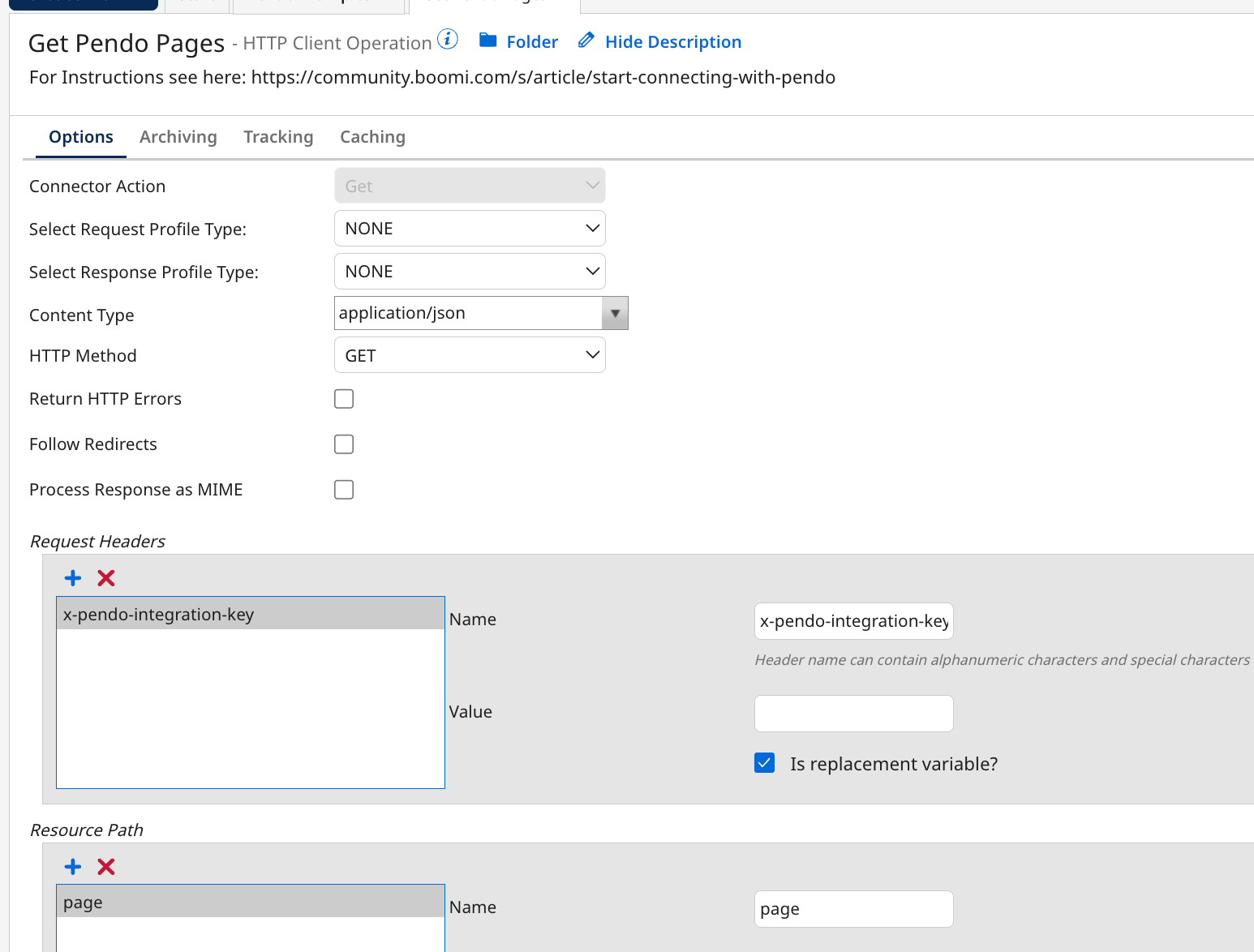1254x952 pixels.
Task: Expand the Content Type combo box arrow
Action: (x=615, y=313)
